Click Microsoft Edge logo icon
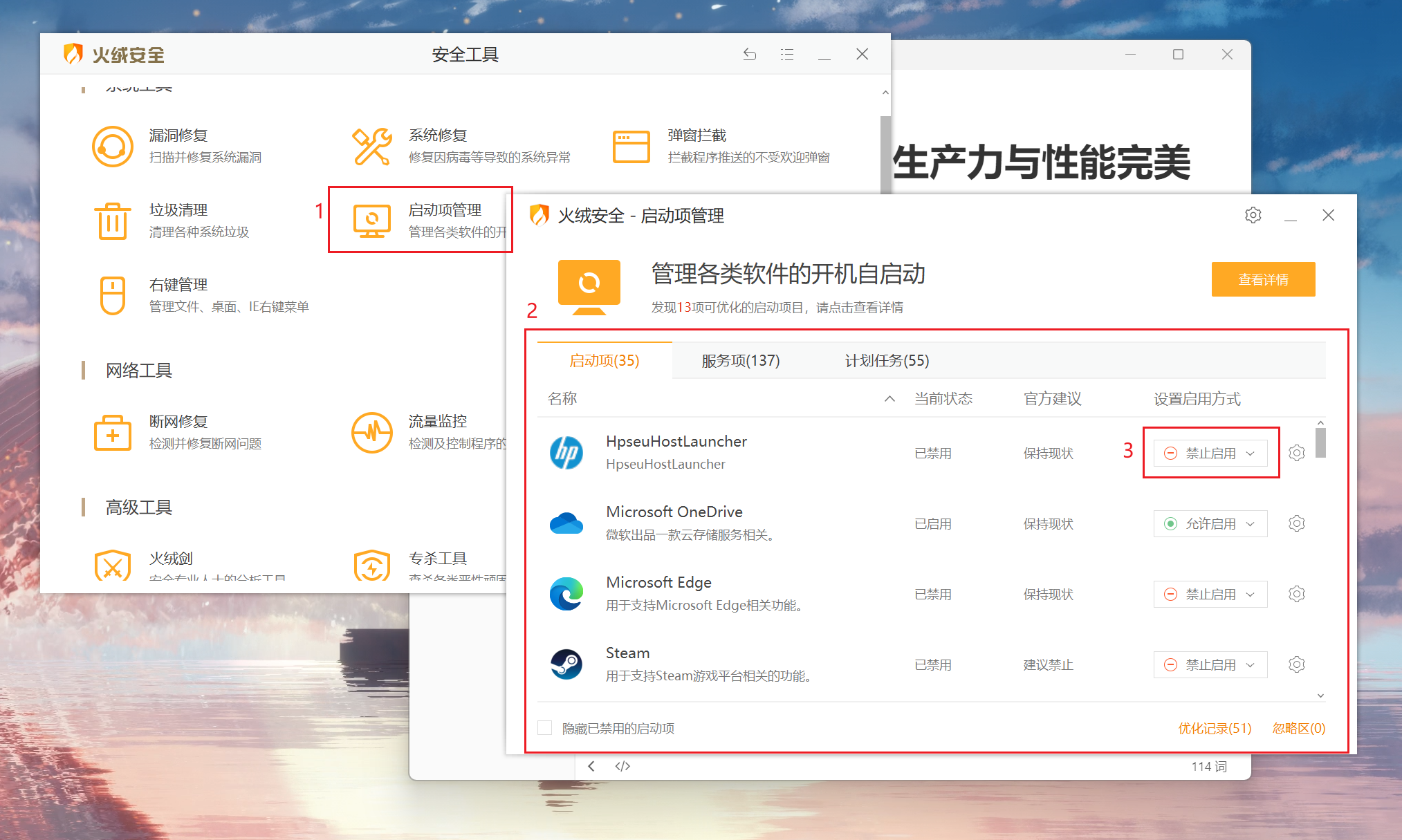 tap(566, 594)
